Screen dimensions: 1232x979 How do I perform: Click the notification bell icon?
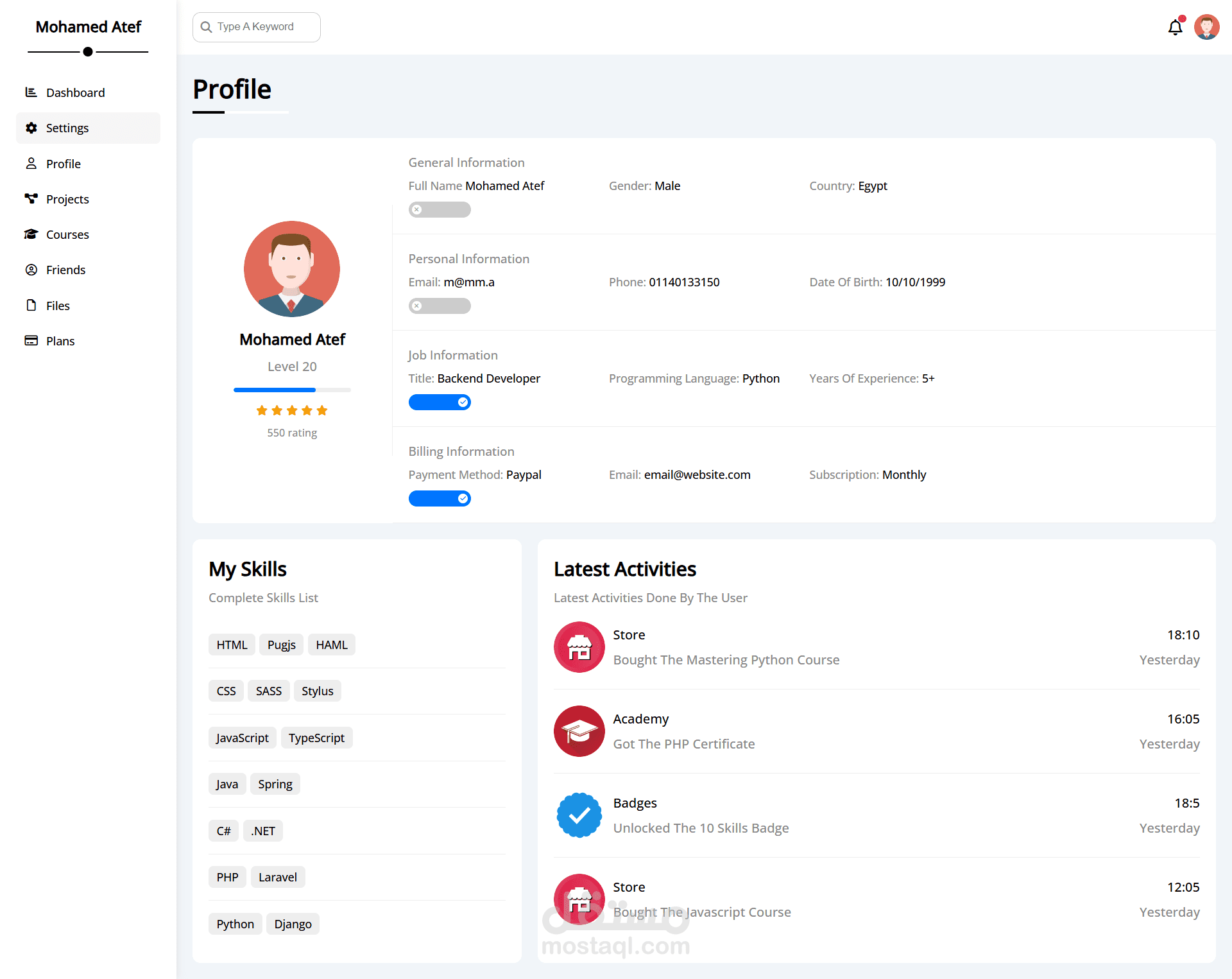1175,28
